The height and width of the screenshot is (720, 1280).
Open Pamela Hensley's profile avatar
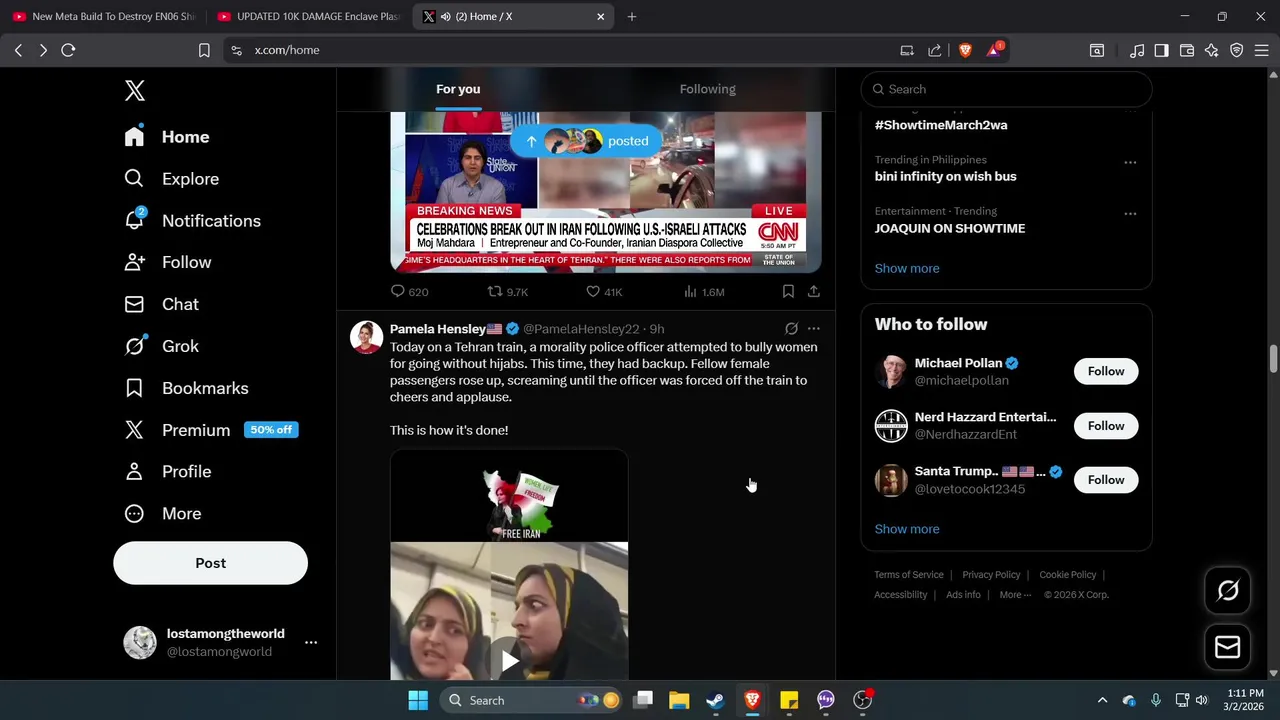click(366, 337)
